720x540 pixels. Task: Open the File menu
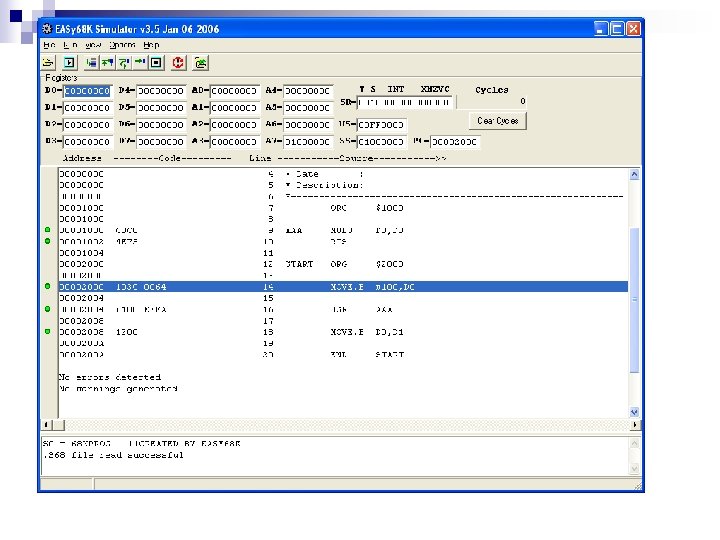pos(48,45)
